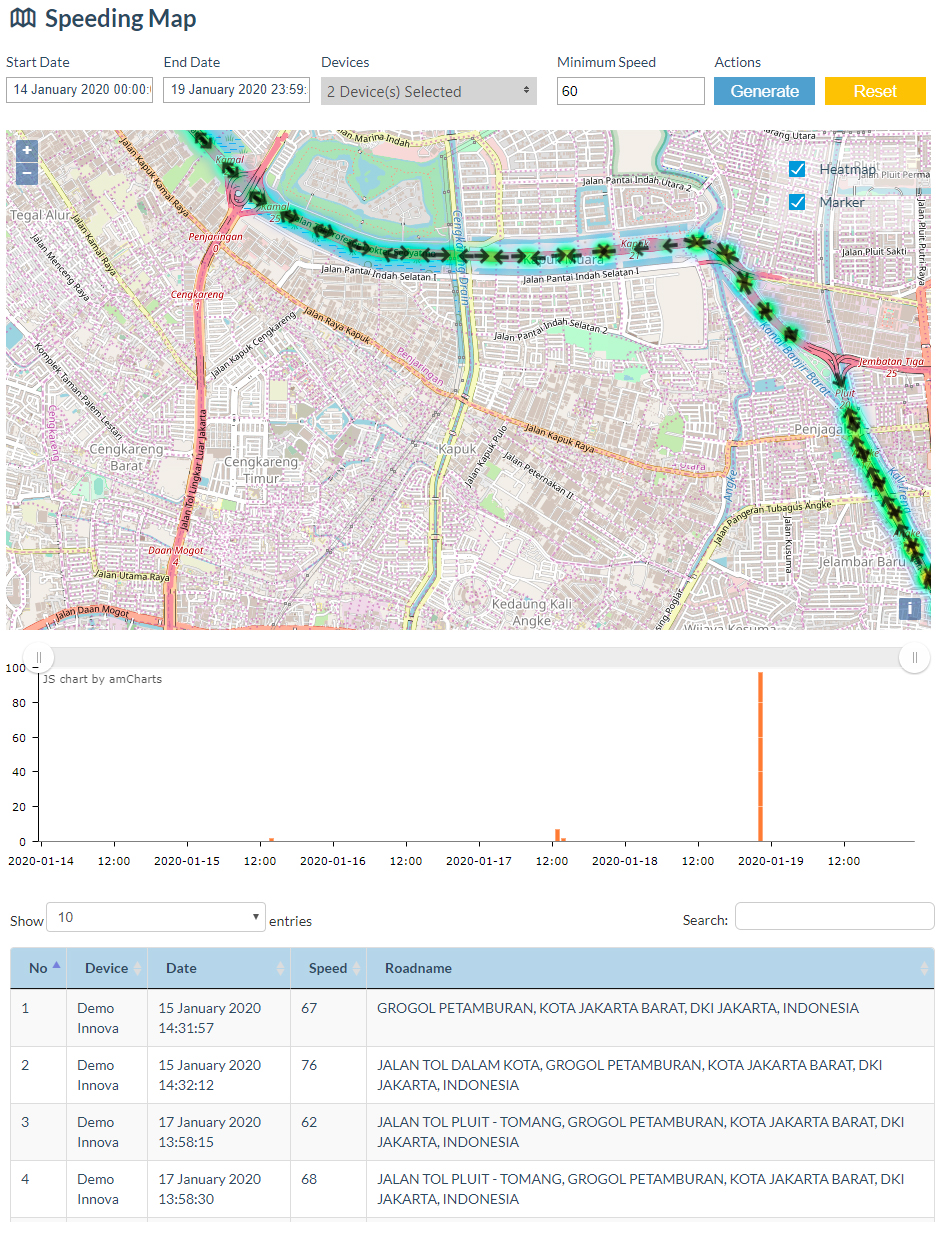Uncheck the Marker layer checkbox
Viewport: 936px width, 1247px height.
coord(797,202)
